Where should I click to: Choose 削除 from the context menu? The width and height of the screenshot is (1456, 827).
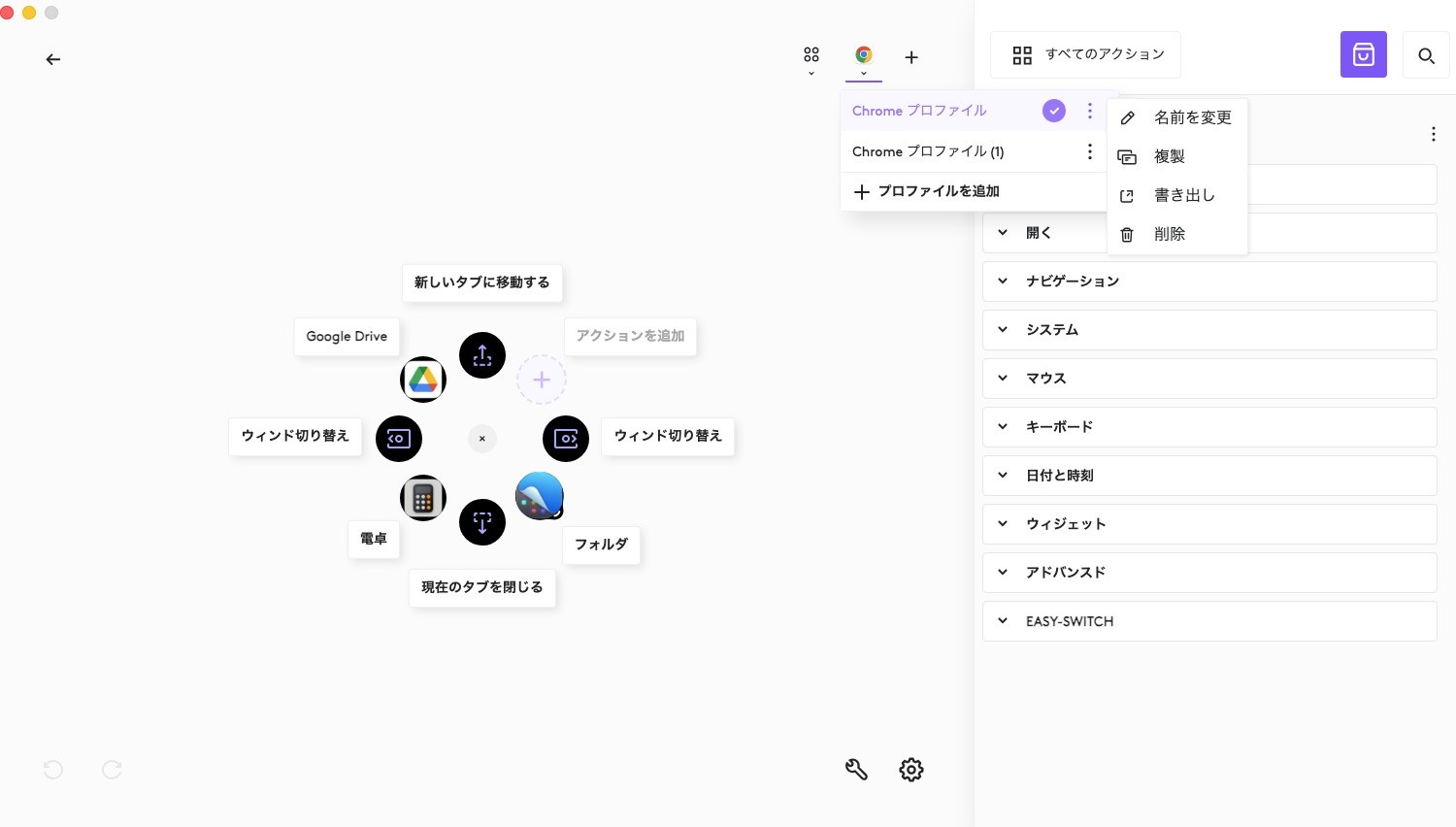(1177, 234)
